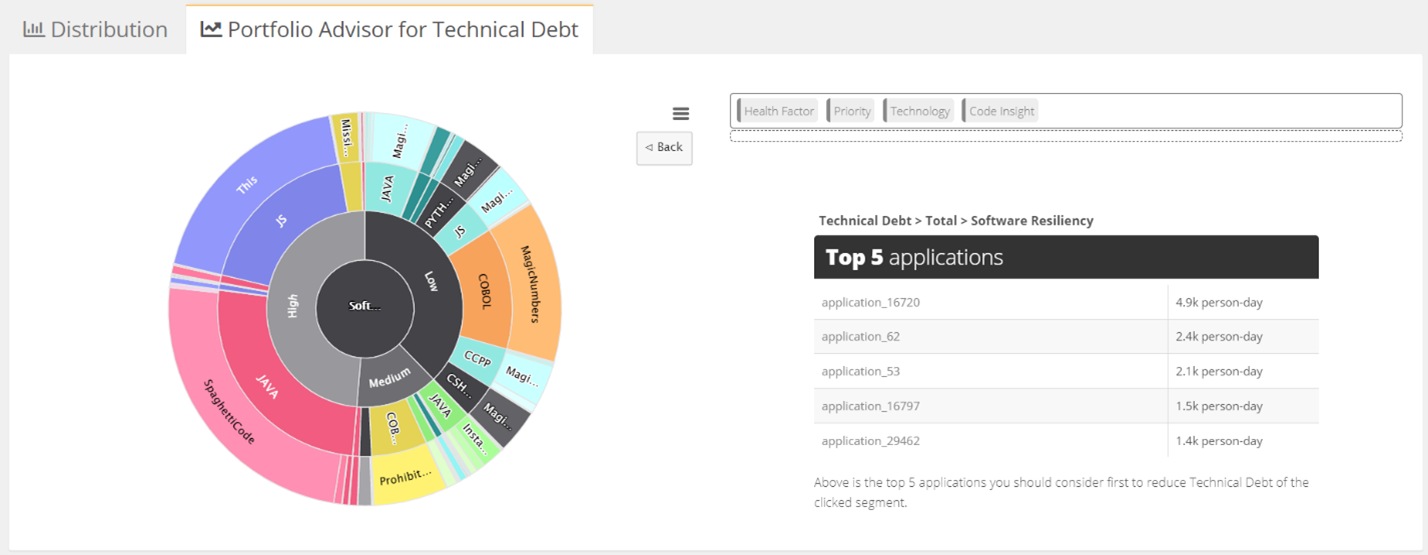Open application_62 row in top 5
The height and width of the screenshot is (555, 1428).
click(x=990, y=336)
